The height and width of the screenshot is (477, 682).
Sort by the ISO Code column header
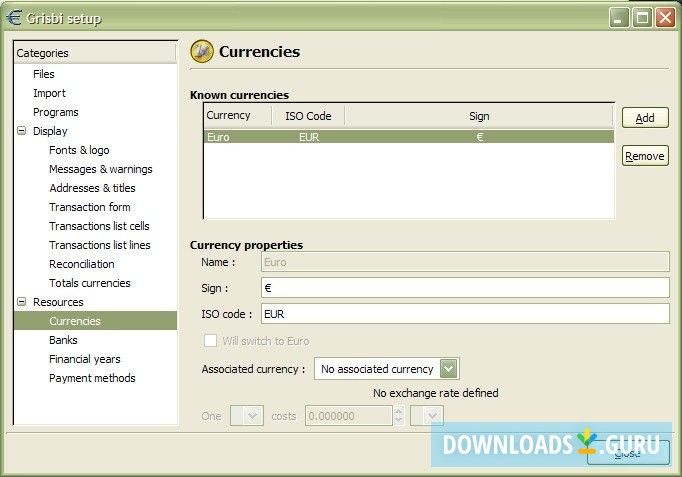pyautogui.click(x=308, y=116)
